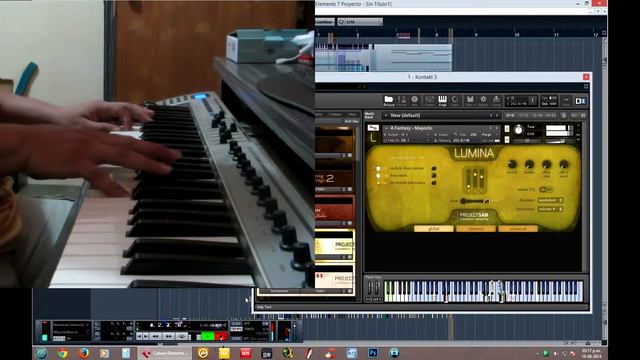Select the Cubase Elements taskbar item
Viewport: 640px width, 360px height.
tap(165, 353)
